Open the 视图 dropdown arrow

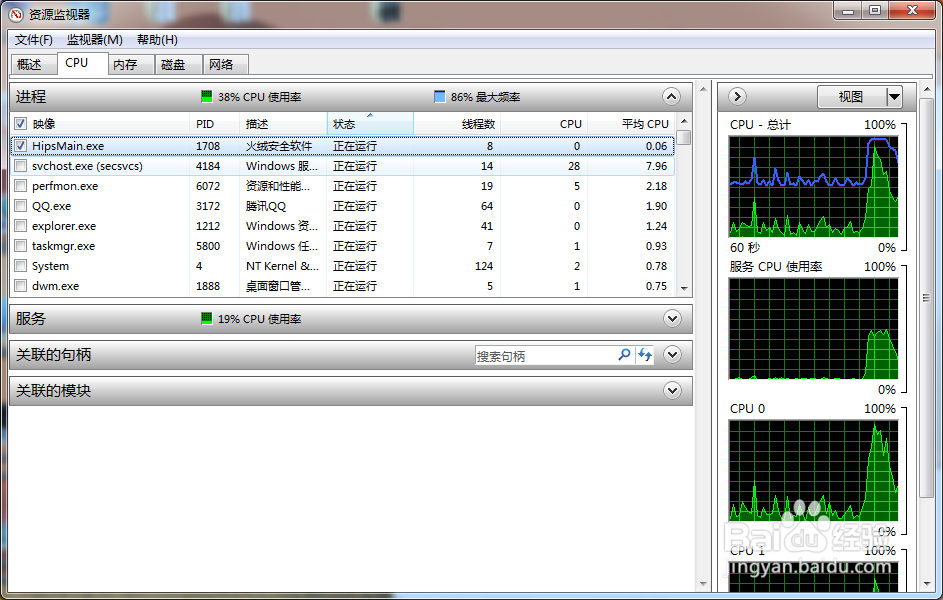tap(894, 96)
